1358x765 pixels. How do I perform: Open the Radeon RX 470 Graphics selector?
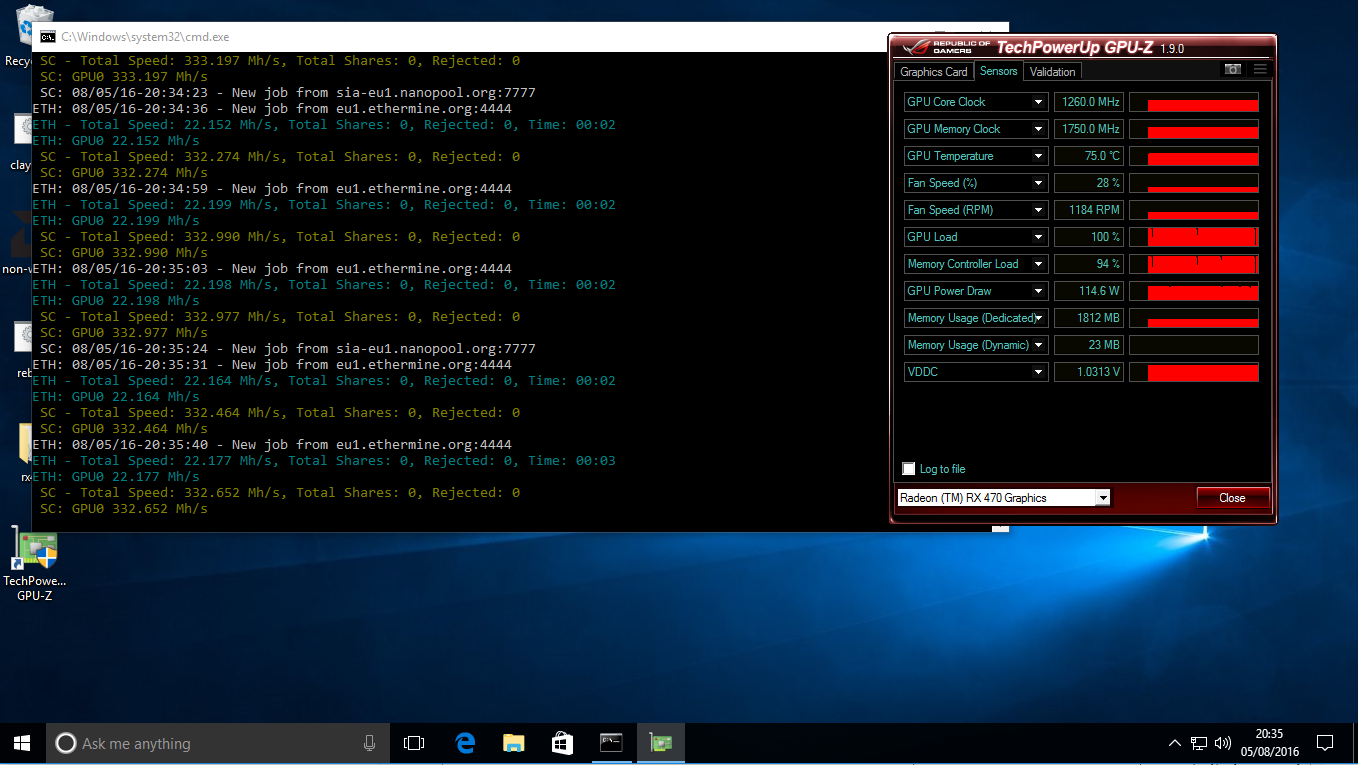click(1003, 497)
